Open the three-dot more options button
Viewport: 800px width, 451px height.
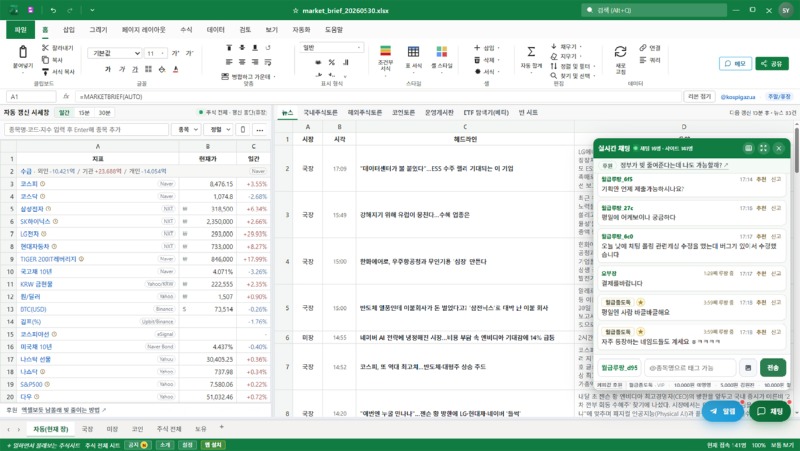pos(260,130)
